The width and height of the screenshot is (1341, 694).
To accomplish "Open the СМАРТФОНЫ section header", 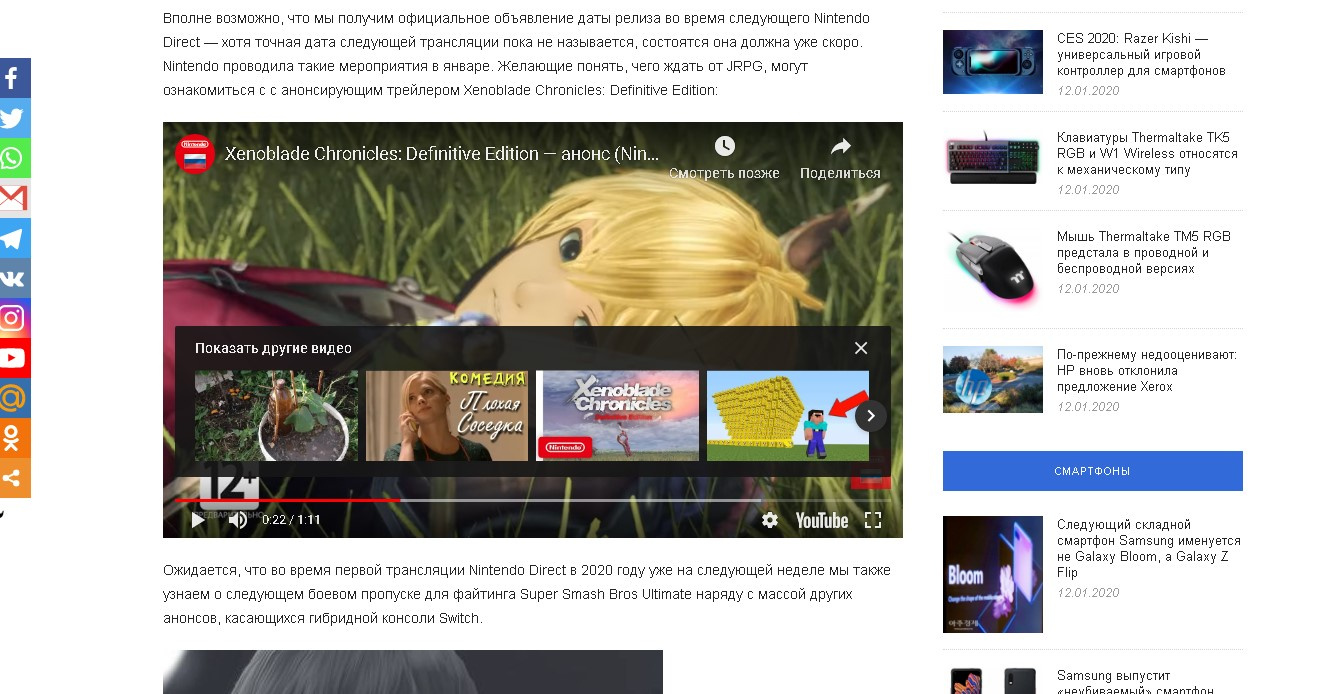I will (x=1092, y=471).
